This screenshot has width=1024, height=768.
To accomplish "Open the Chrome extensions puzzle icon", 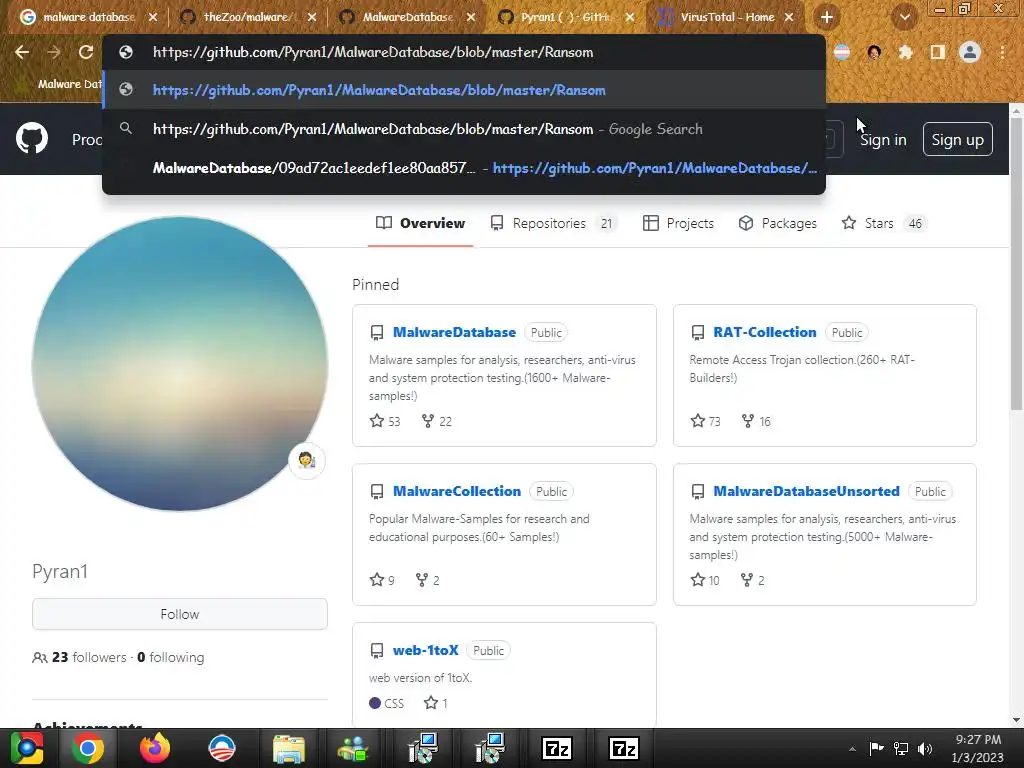I will pyautogui.click(x=906, y=52).
